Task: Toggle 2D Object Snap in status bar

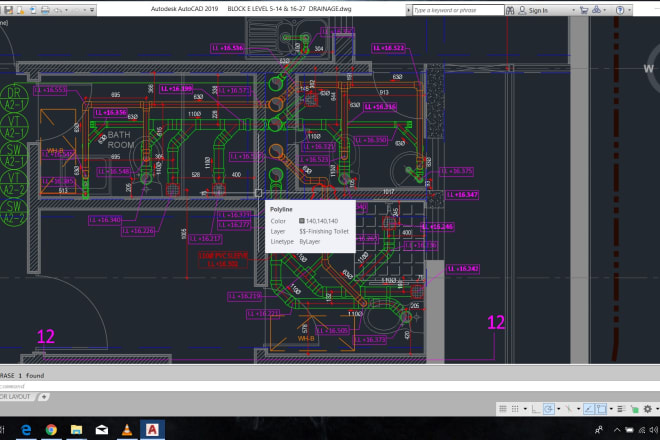Action: (x=601, y=408)
